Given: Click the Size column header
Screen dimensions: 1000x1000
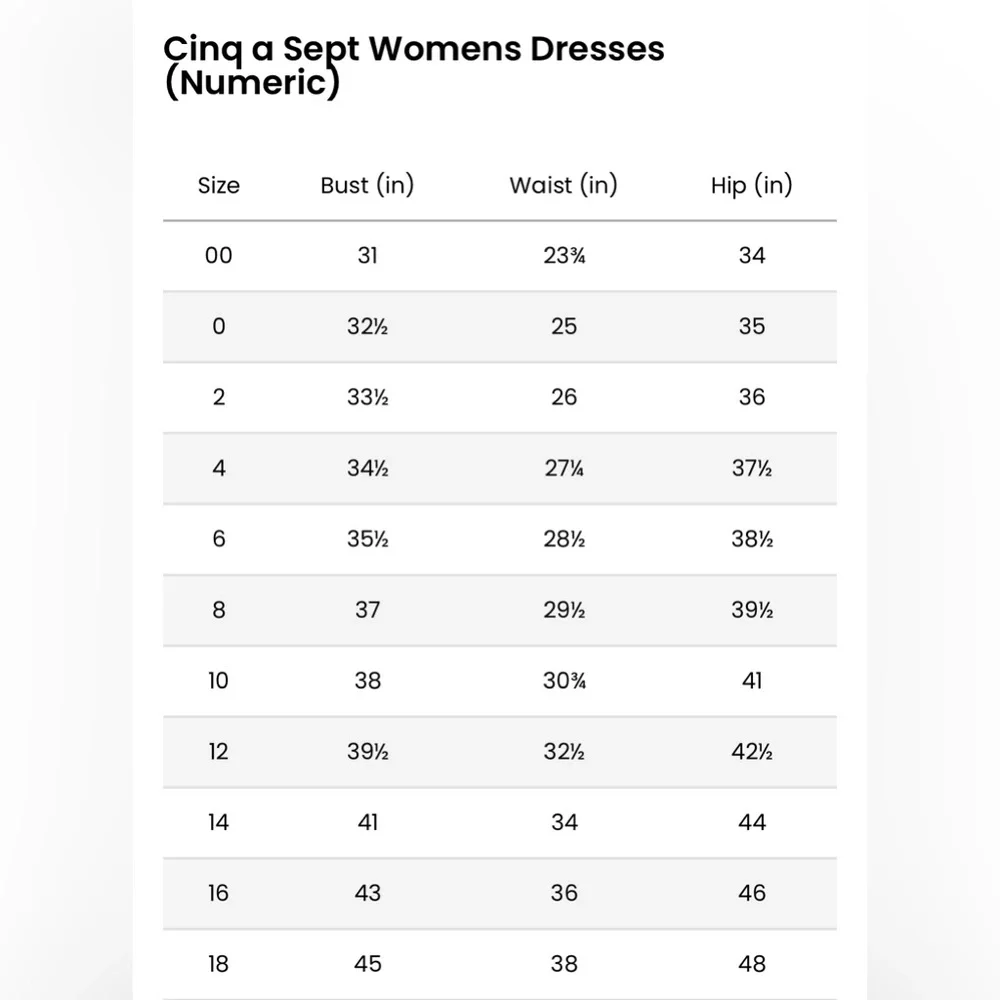Looking at the screenshot, I should tap(219, 186).
